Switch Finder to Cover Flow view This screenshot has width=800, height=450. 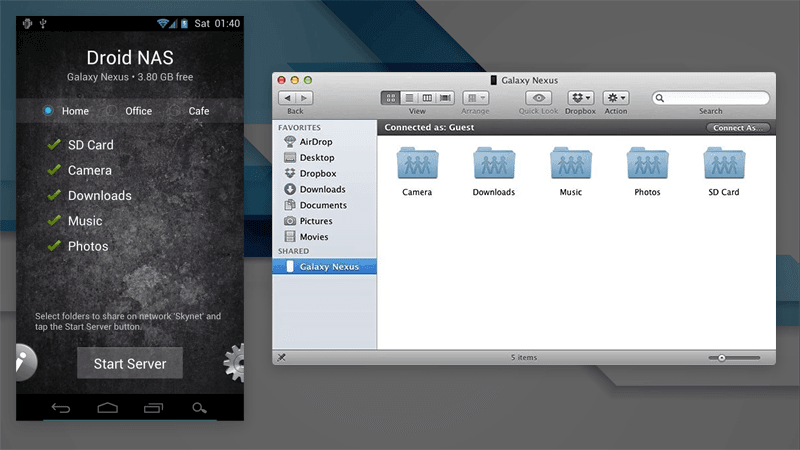tap(445, 98)
